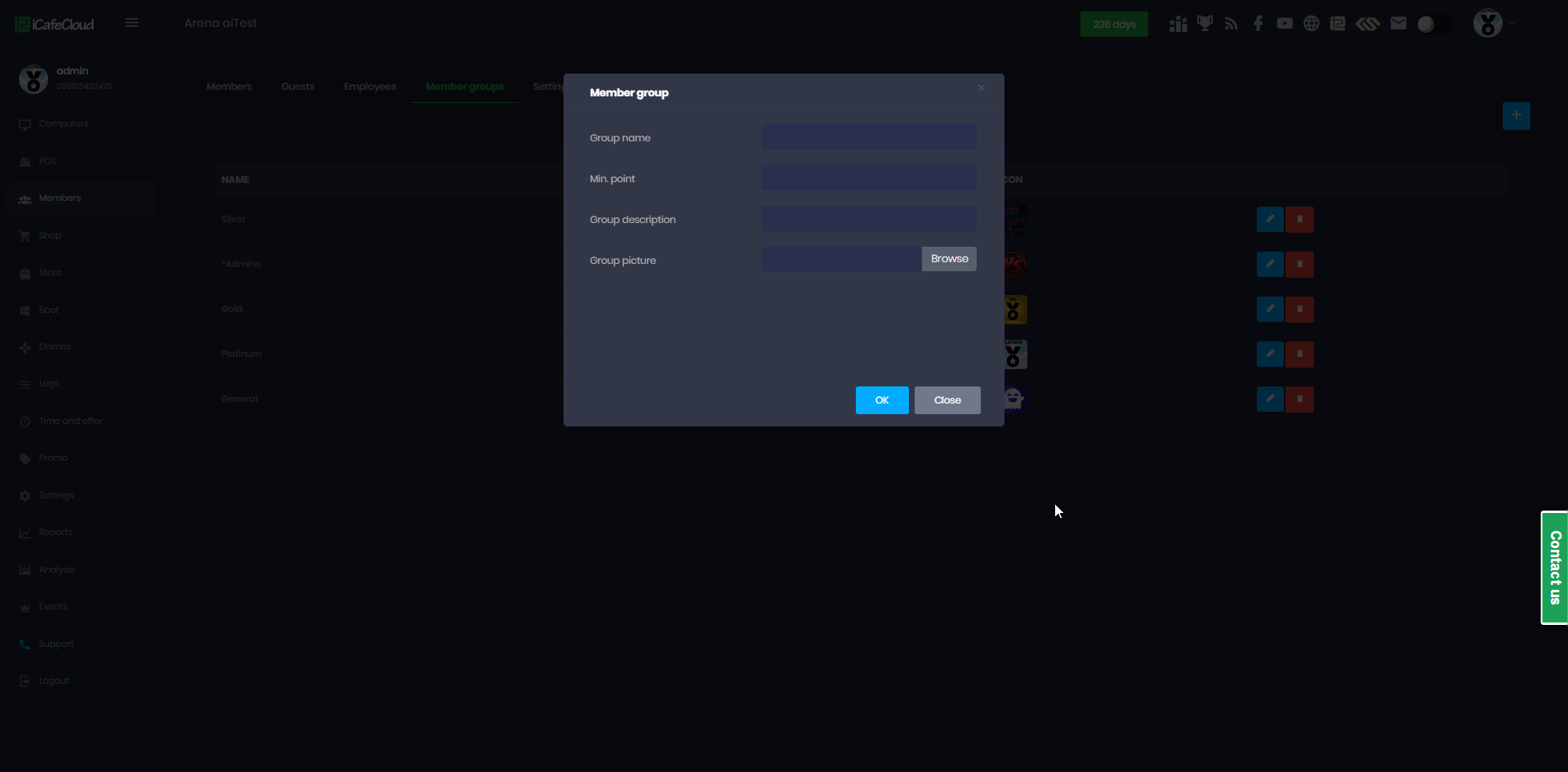Click the globe icon in the header
The width and height of the screenshot is (1568, 772).
(1312, 24)
